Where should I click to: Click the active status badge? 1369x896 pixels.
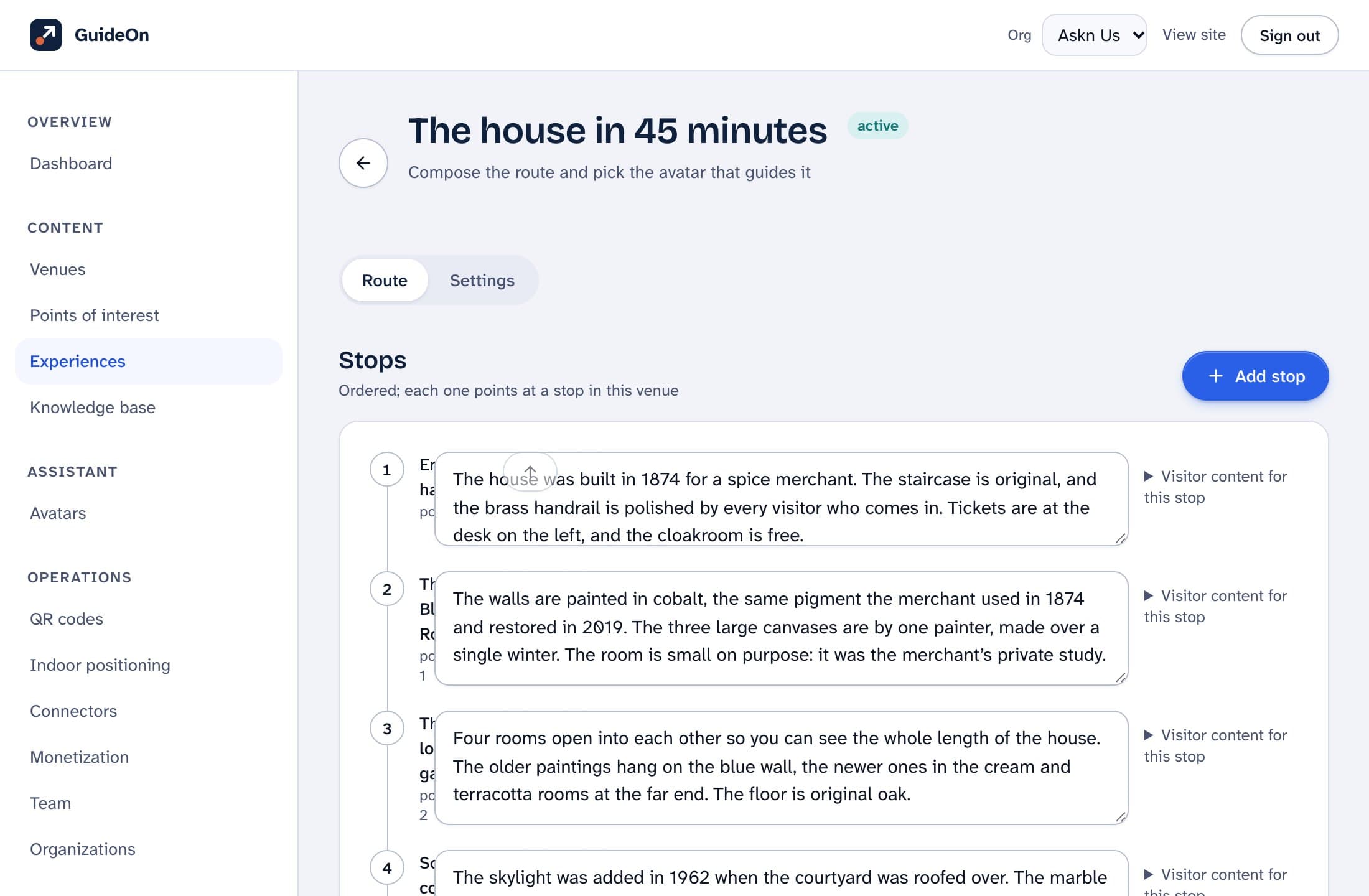tap(877, 126)
